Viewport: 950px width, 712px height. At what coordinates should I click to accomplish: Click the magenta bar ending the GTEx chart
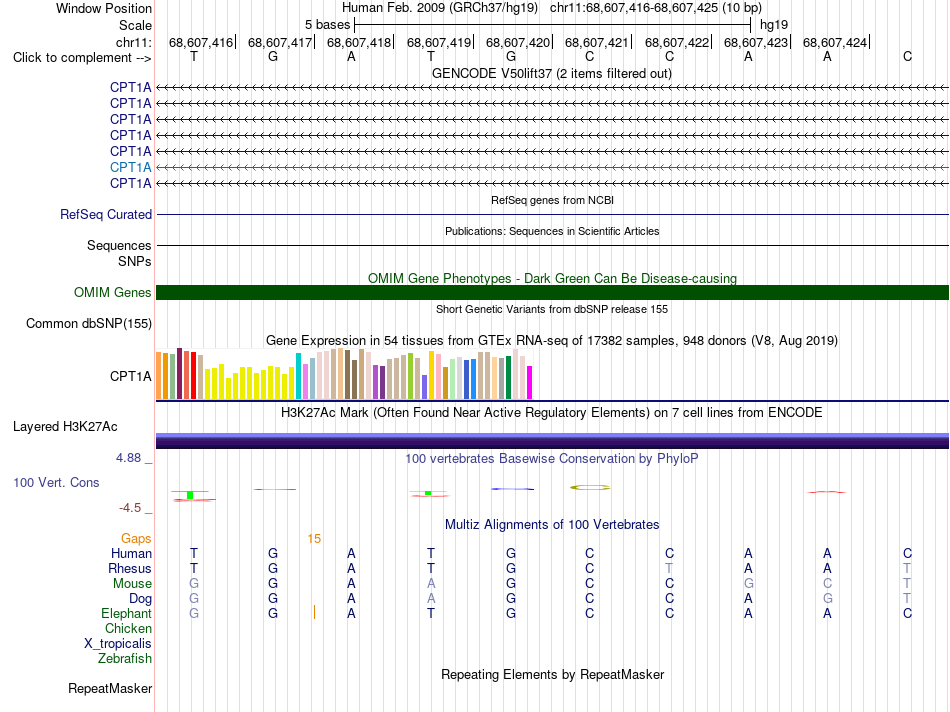[x=530, y=382]
